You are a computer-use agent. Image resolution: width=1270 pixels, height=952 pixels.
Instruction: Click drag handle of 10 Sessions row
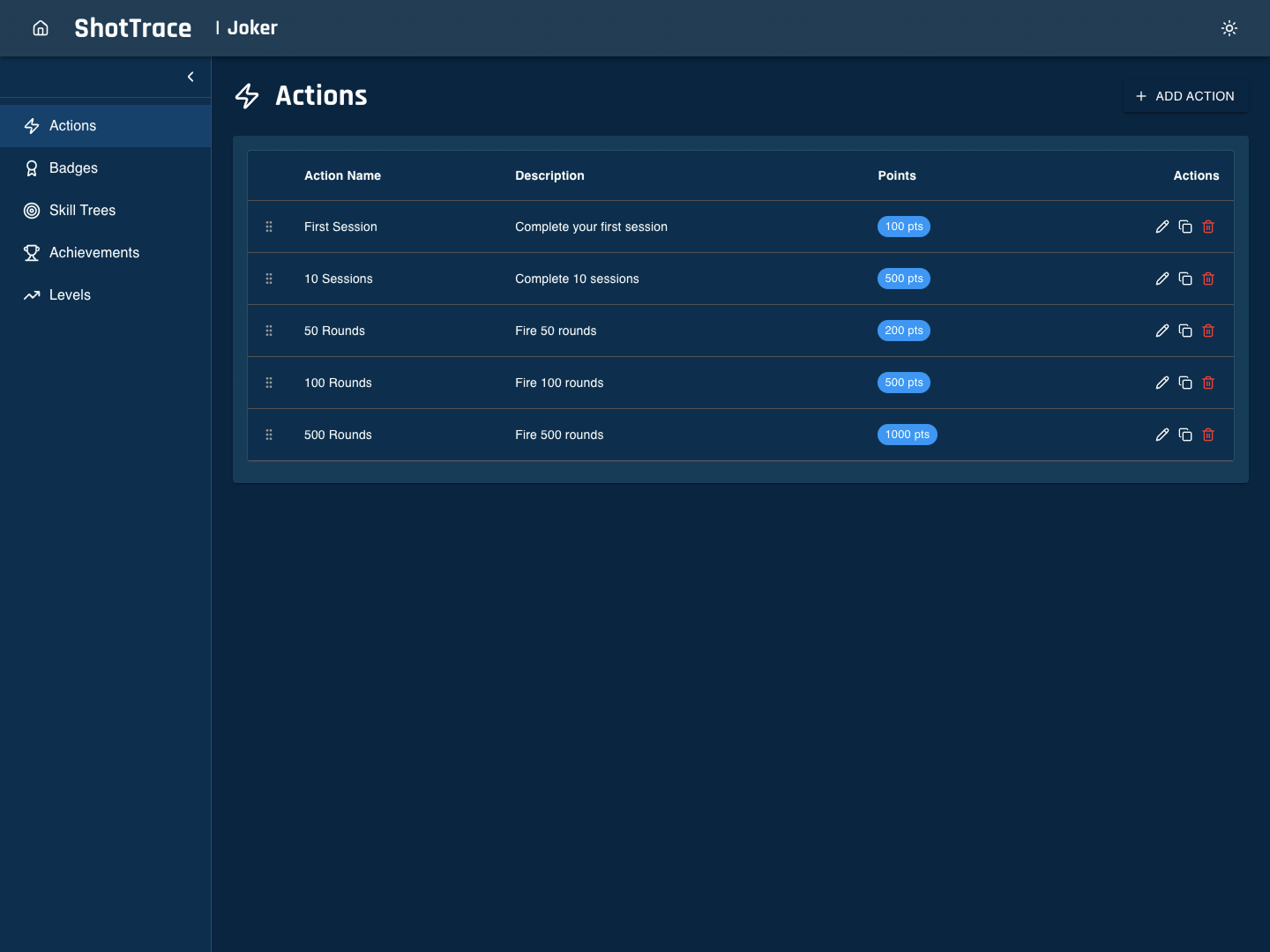pos(269,279)
